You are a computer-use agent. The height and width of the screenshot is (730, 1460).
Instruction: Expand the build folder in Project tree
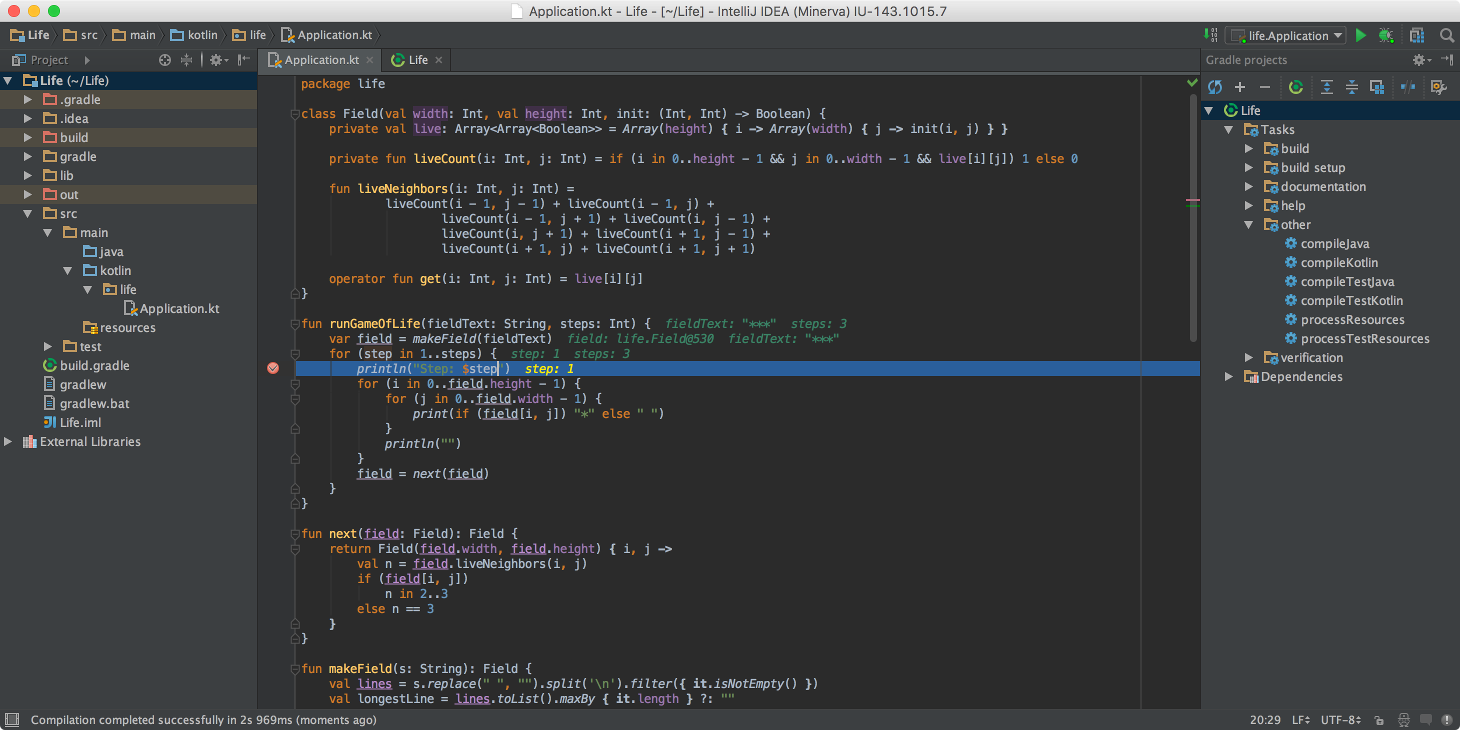pyautogui.click(x=29, y=138)
